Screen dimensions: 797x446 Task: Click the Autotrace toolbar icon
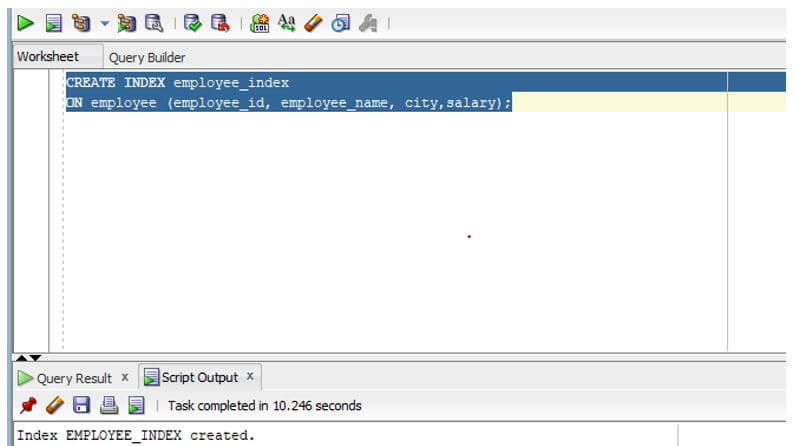tap(127, 23)
